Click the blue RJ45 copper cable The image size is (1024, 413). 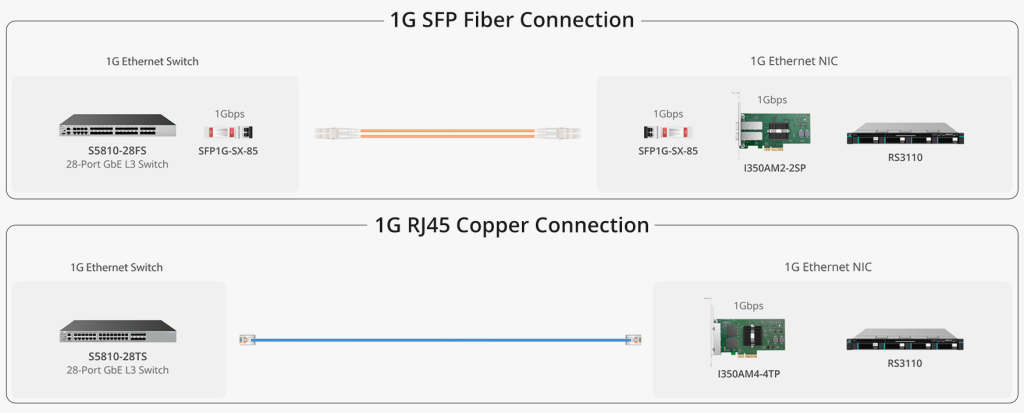click(x=441, y=340)
